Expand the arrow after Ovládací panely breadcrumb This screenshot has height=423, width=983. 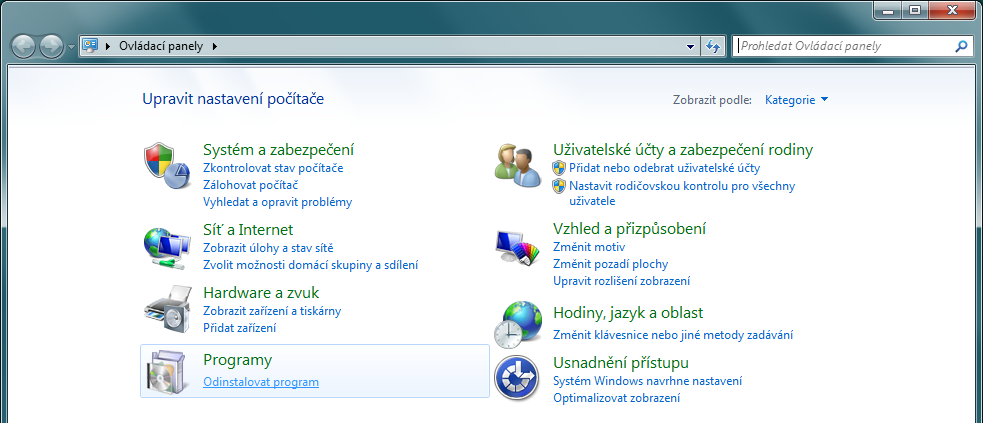[216, 46]
